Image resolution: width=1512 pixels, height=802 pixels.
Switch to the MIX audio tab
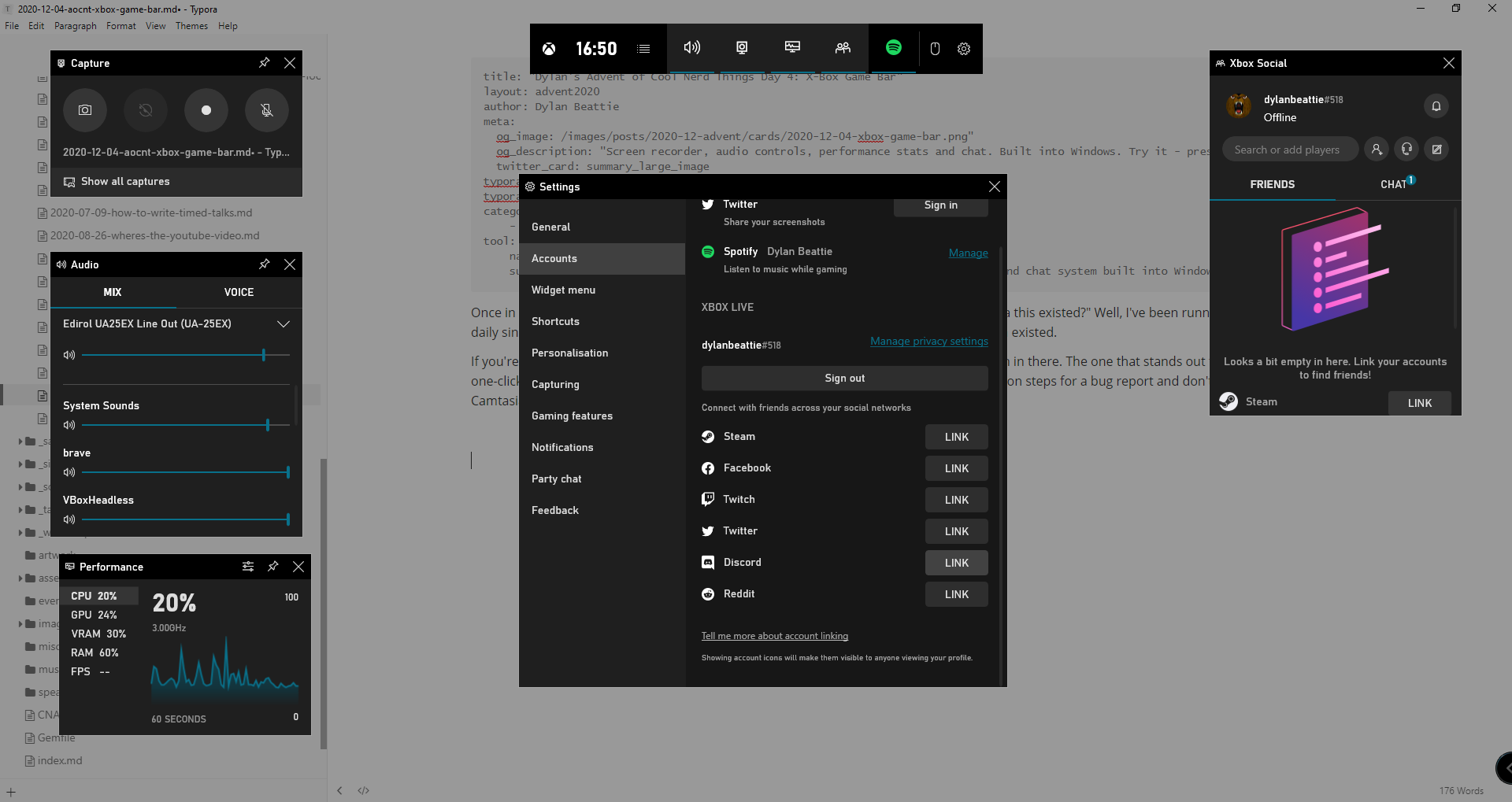click(113, 292)
